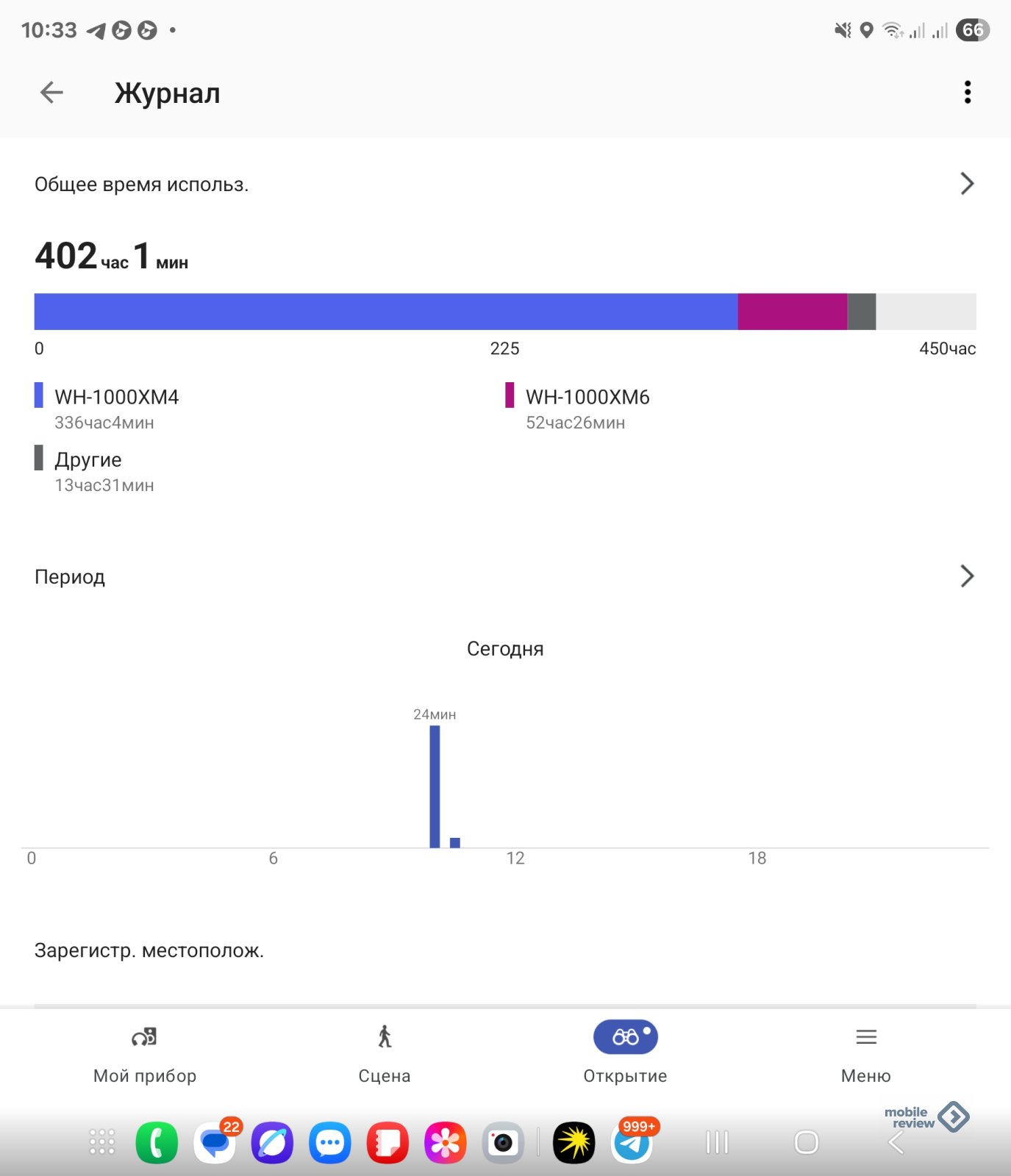Open the app drawer grid icon
Image resolution: width=1011 pixels, height=1176 pixels.
(102, 1142)
